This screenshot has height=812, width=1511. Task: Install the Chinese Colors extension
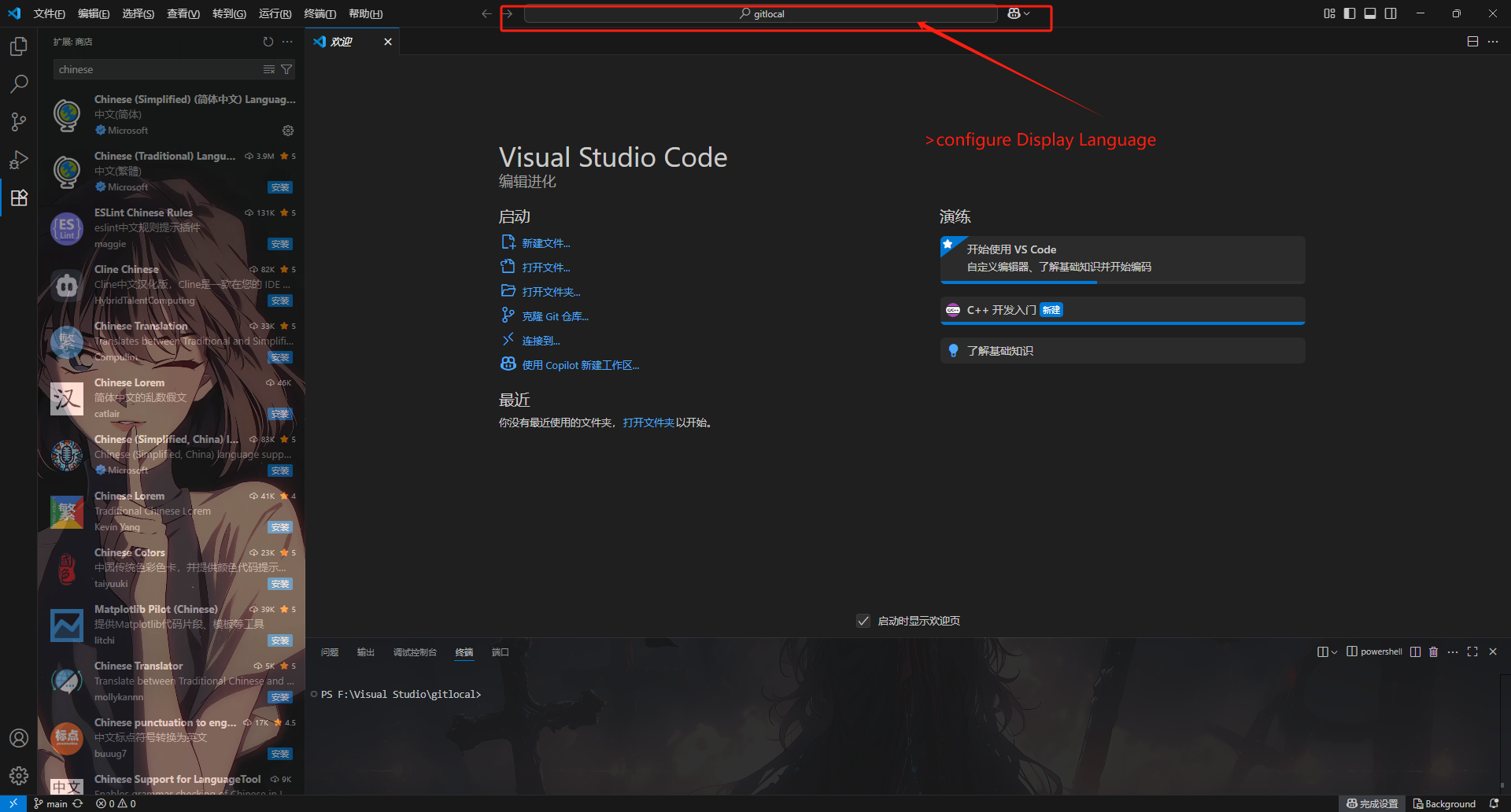click(280, 584)
